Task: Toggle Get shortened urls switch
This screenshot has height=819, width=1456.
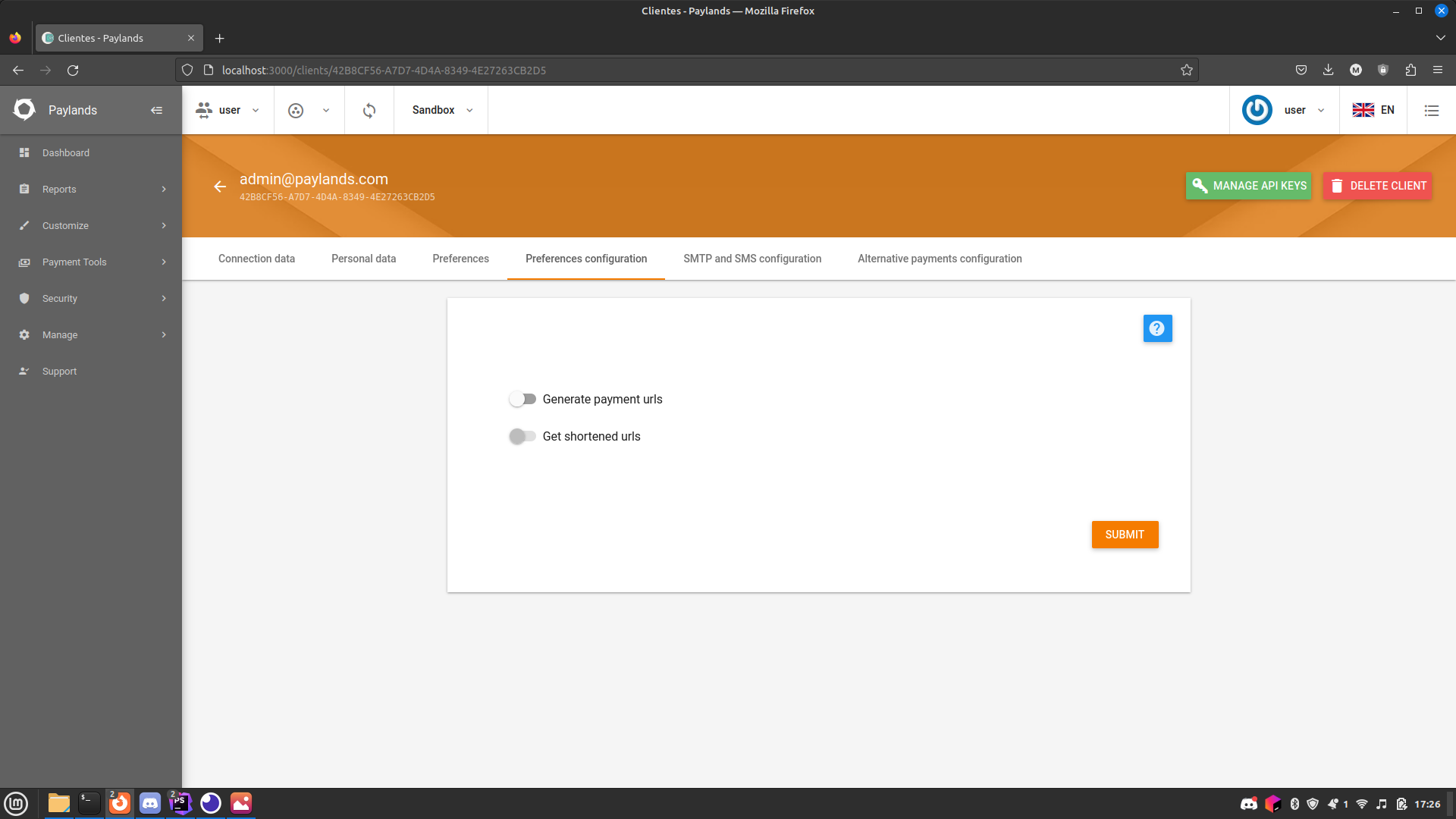Action: pyautogui.click(x=522, y=436)
